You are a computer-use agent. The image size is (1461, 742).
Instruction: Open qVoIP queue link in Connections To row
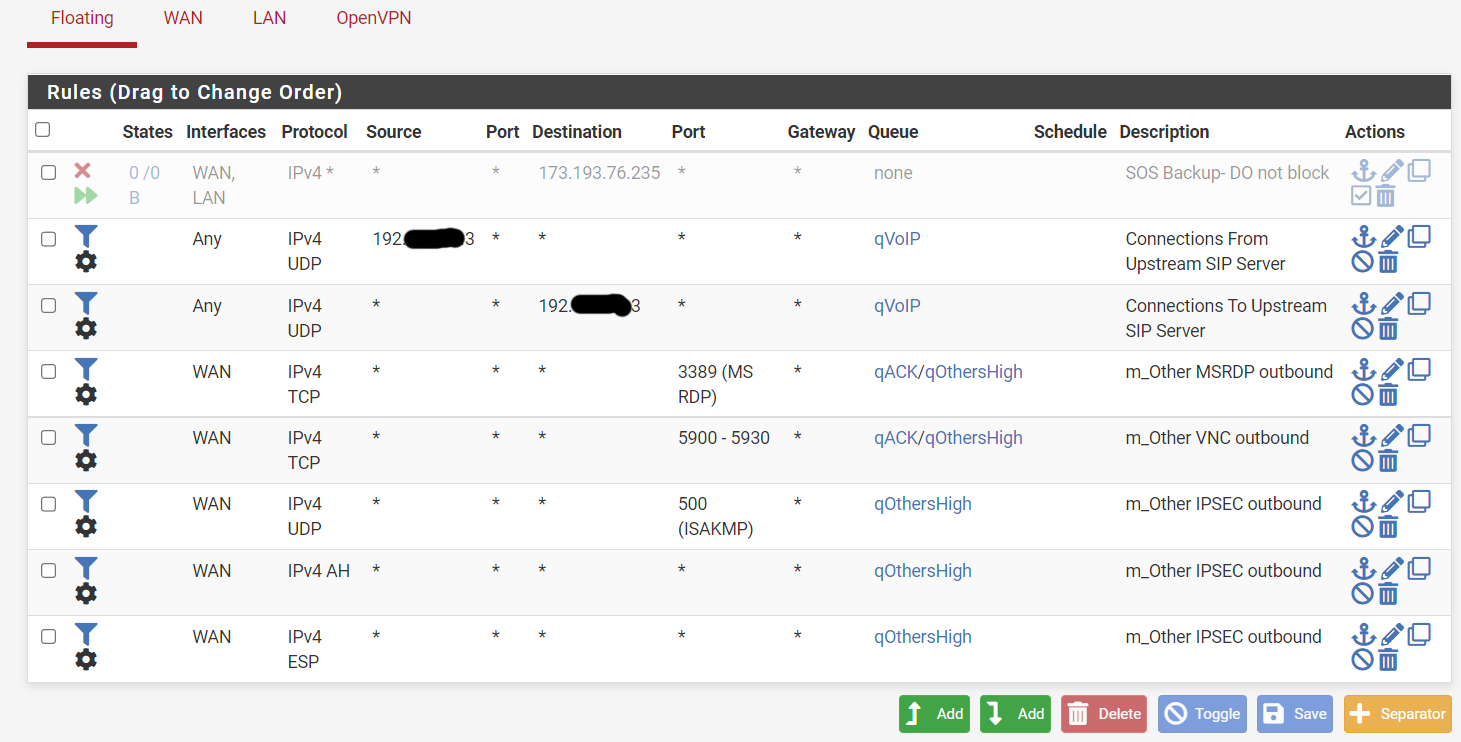click(x=897, y=306)
